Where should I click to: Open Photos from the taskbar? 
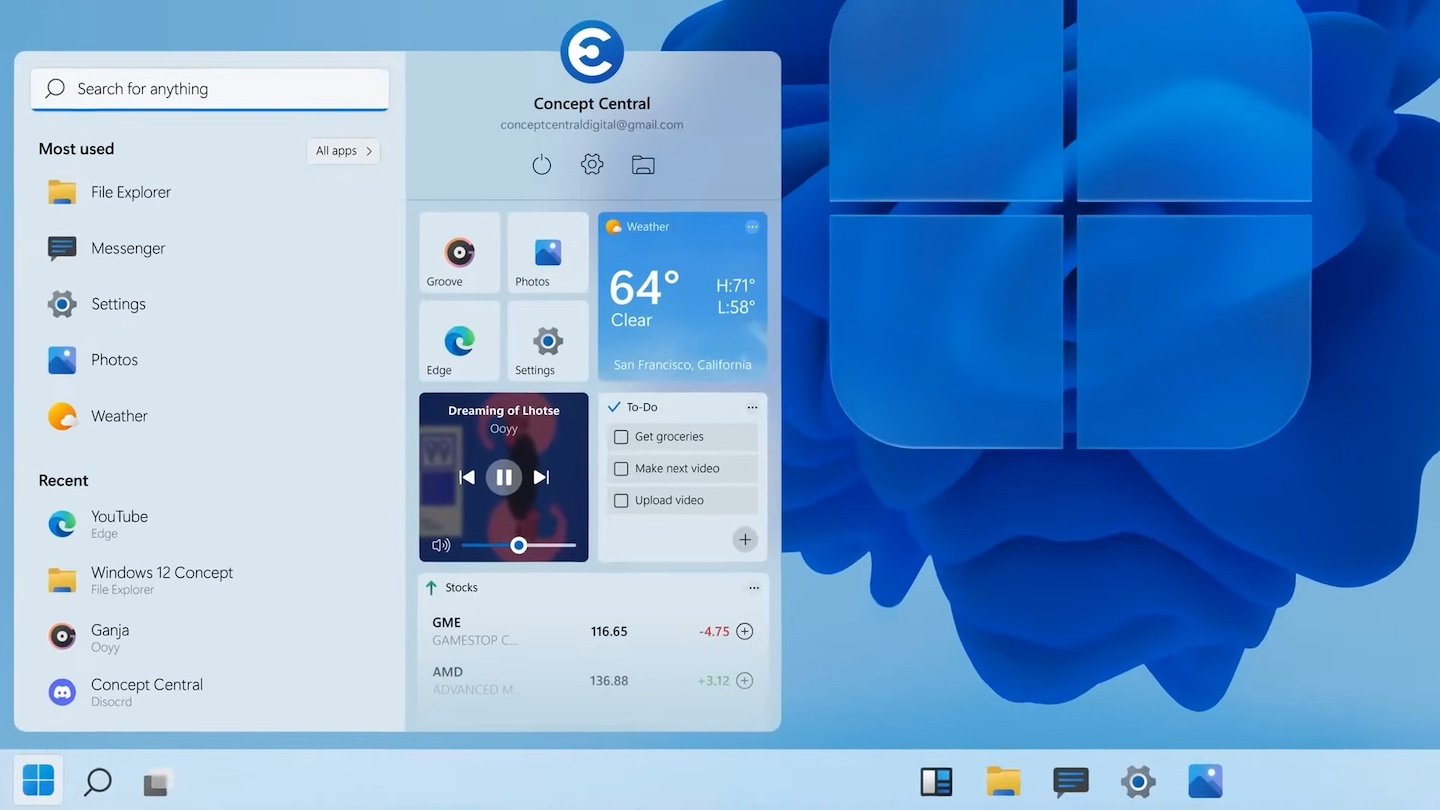click(x=1205, y=781)
